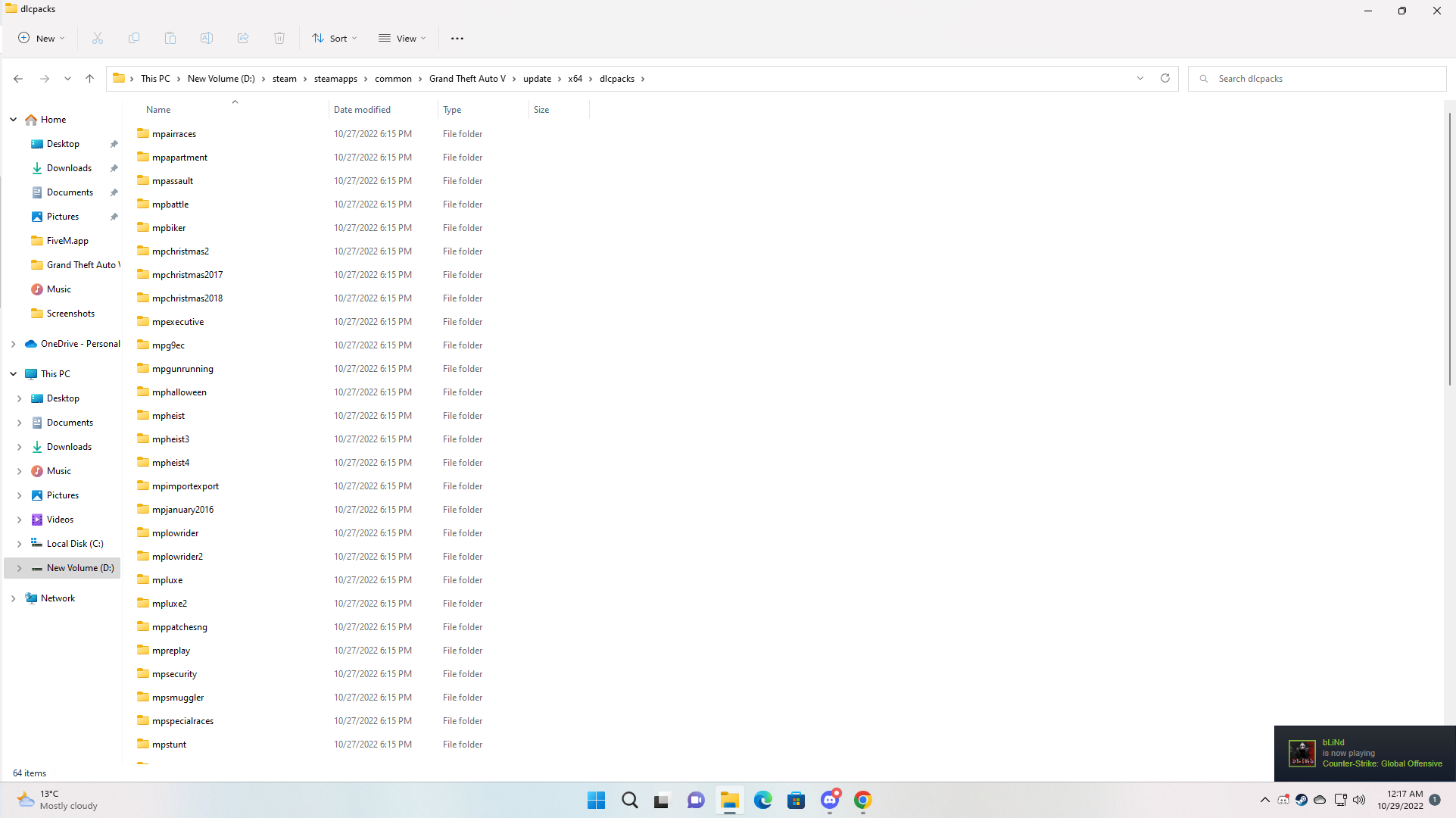Select the mpsmuggler folder
The image size is (1456, 818).
tap(178, 698)
